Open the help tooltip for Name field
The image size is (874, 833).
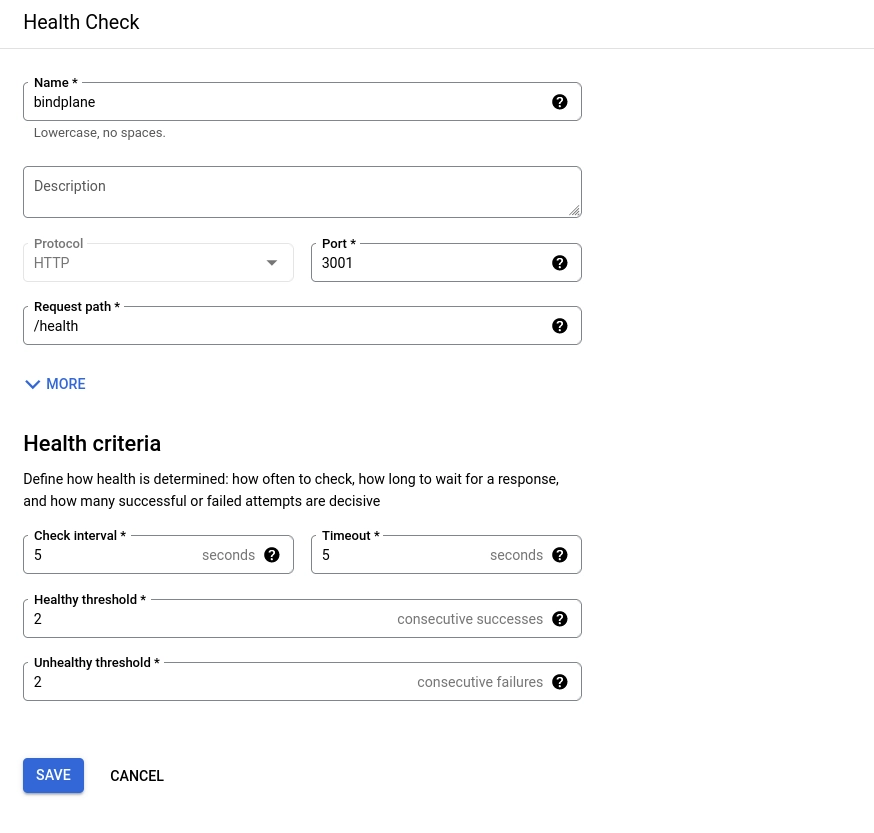[x=560, y=102]
